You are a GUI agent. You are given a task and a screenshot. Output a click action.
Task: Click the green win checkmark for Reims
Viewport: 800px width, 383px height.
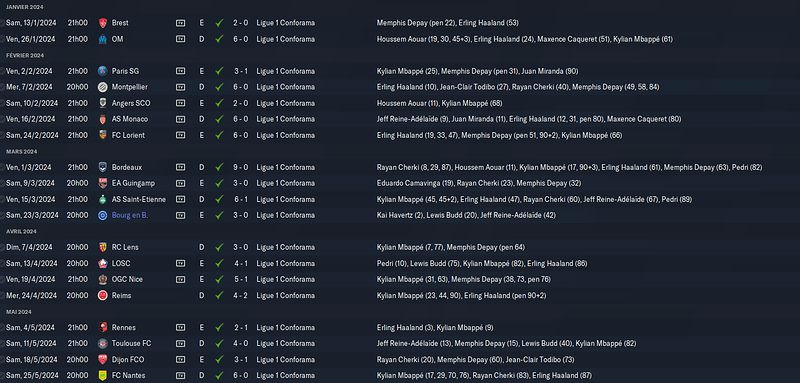(x=219, y=296)
